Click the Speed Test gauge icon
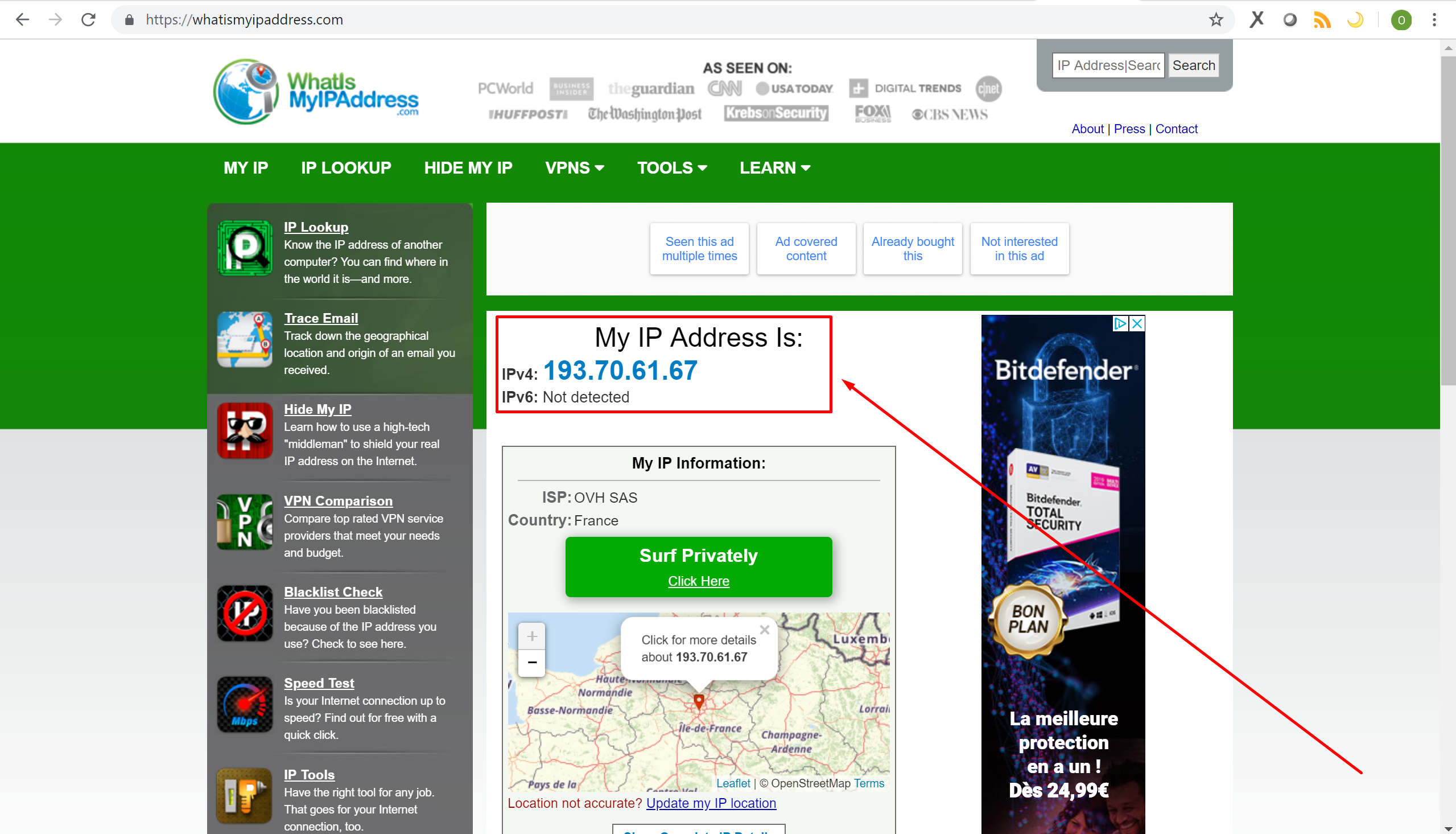The image size is (1456, 834). point(245,704)
